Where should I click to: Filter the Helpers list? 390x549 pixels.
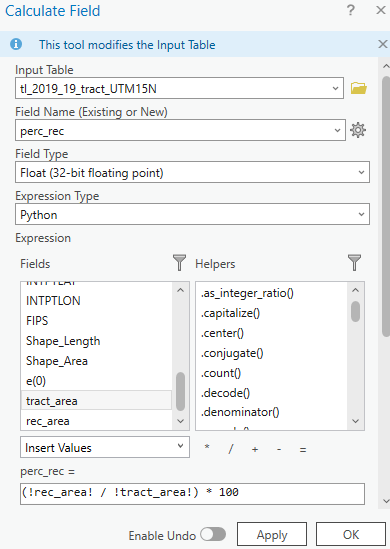click(354, 263)
